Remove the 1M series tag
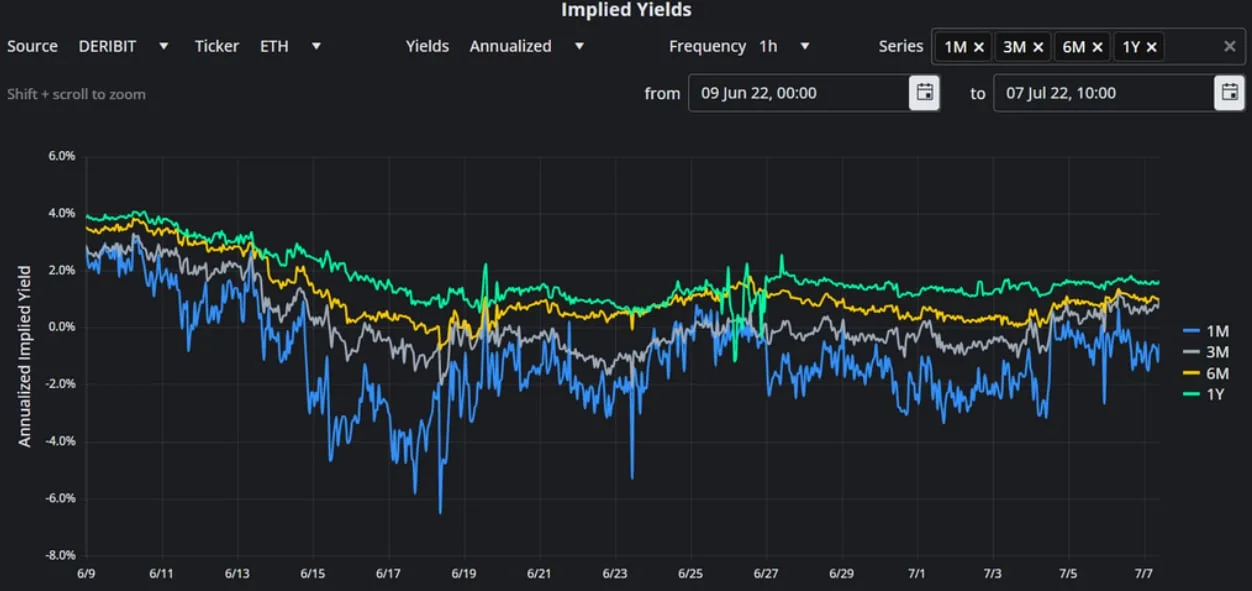The image size is (1252, 591). [x=979, y=47]
